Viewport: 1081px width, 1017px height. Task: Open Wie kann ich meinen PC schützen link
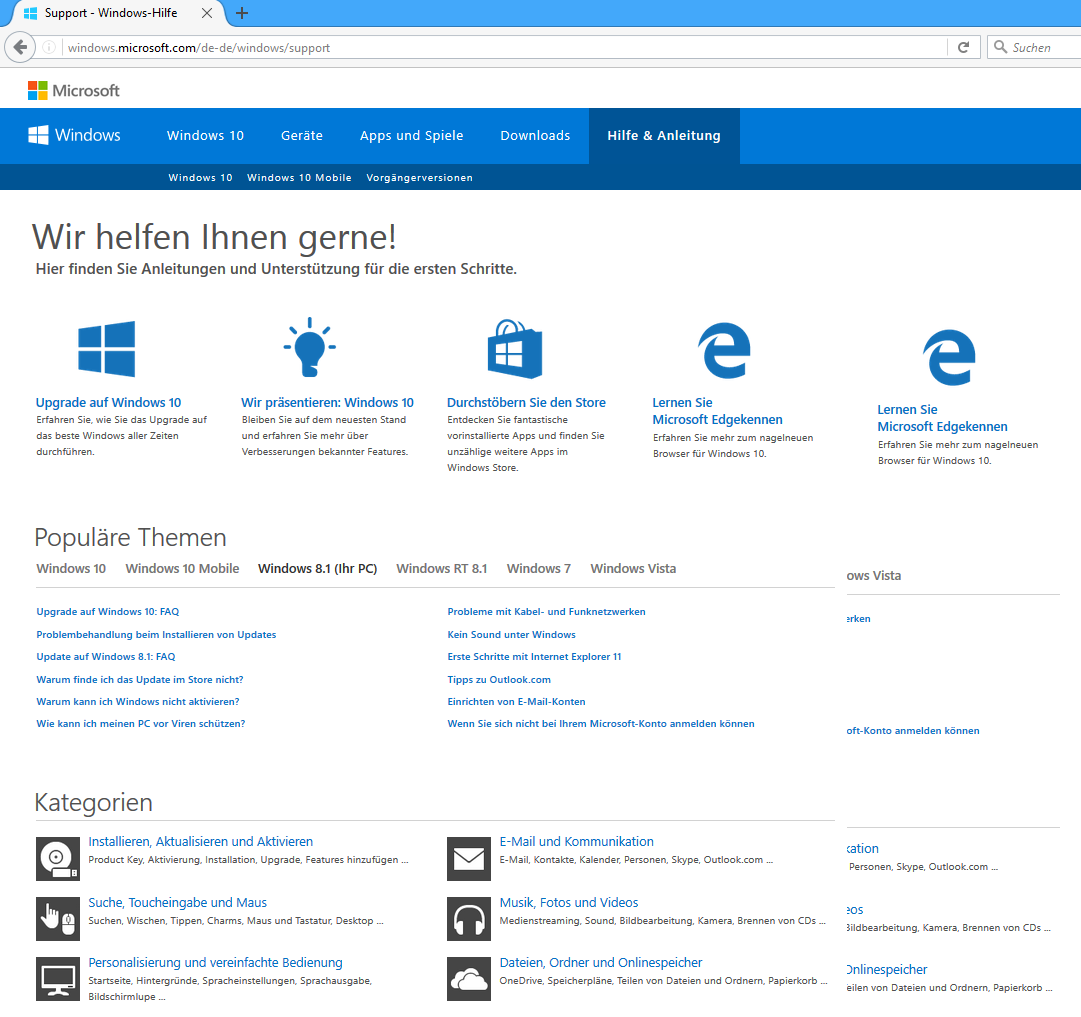141,723
